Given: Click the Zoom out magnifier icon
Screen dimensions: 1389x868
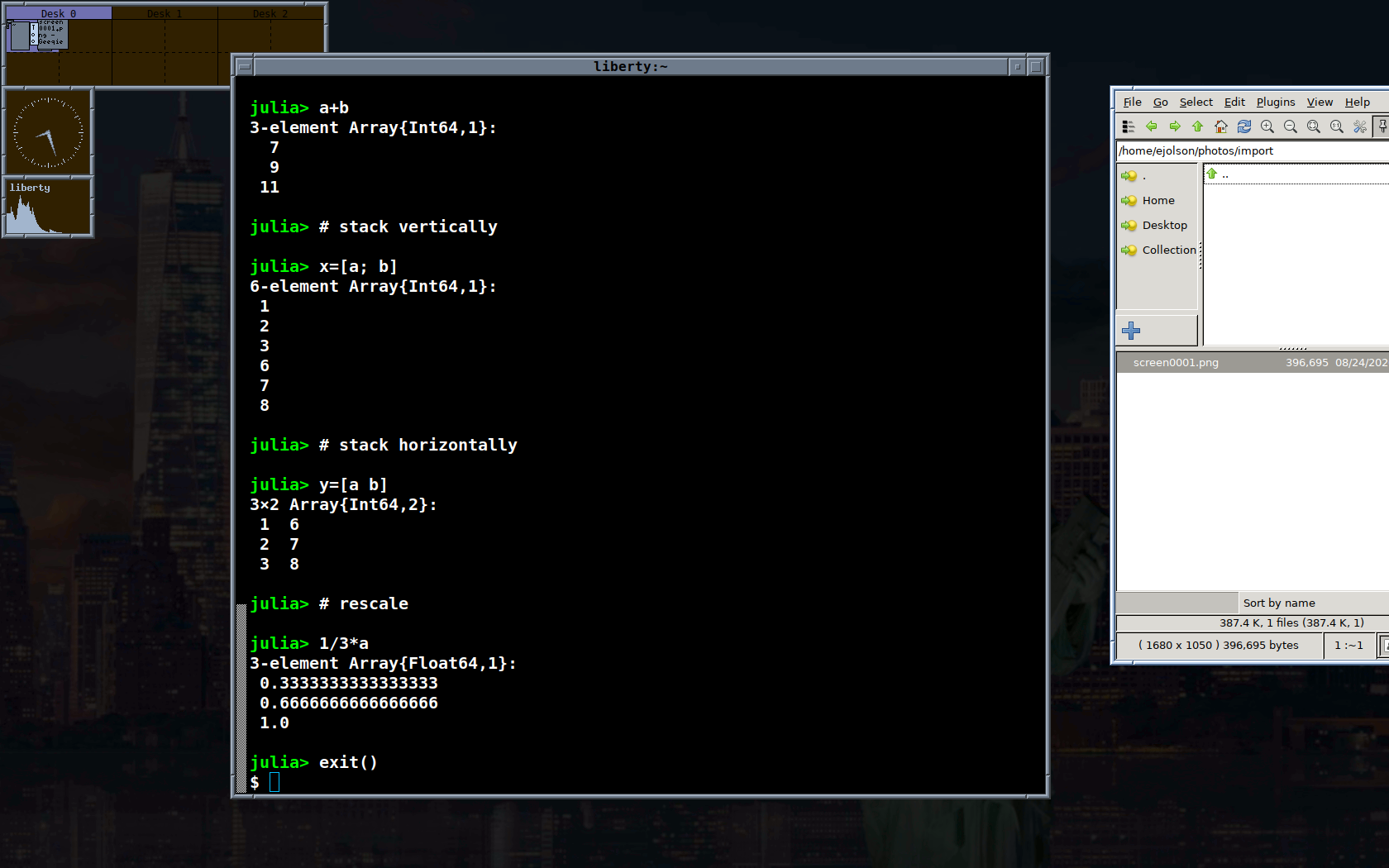Looking at the screenshot, I should tap(1290, 126).
